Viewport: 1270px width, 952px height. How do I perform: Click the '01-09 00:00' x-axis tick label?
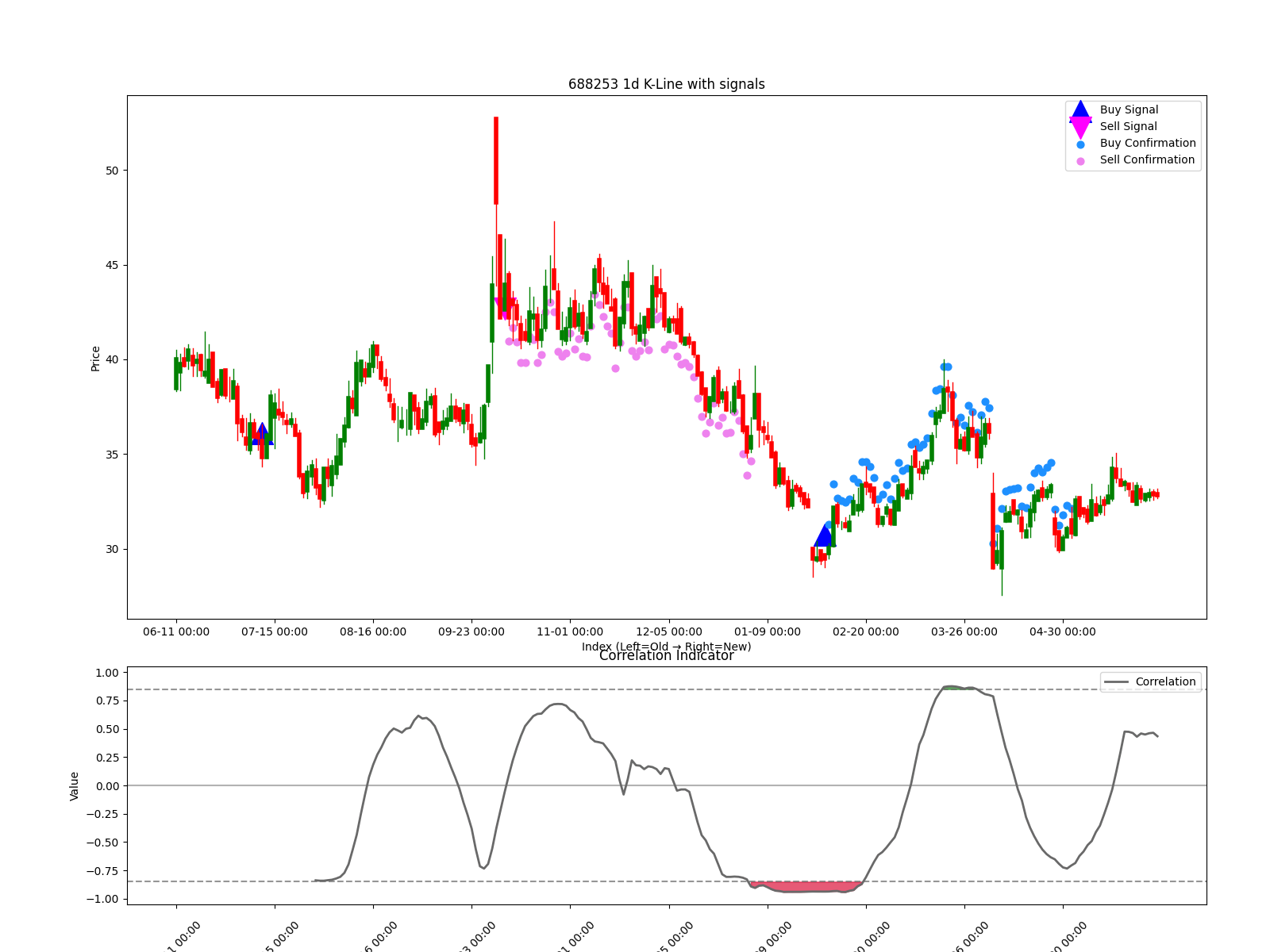768,632
